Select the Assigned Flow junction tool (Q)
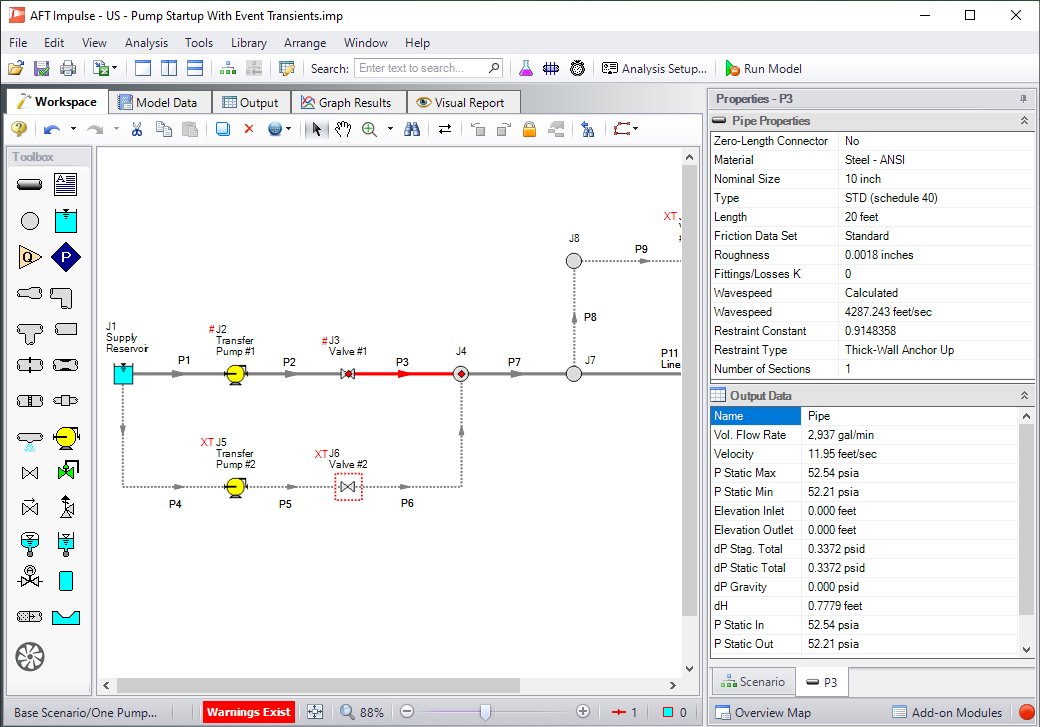The width and height of the screenshot is (1040, 727). coord(29,257)
